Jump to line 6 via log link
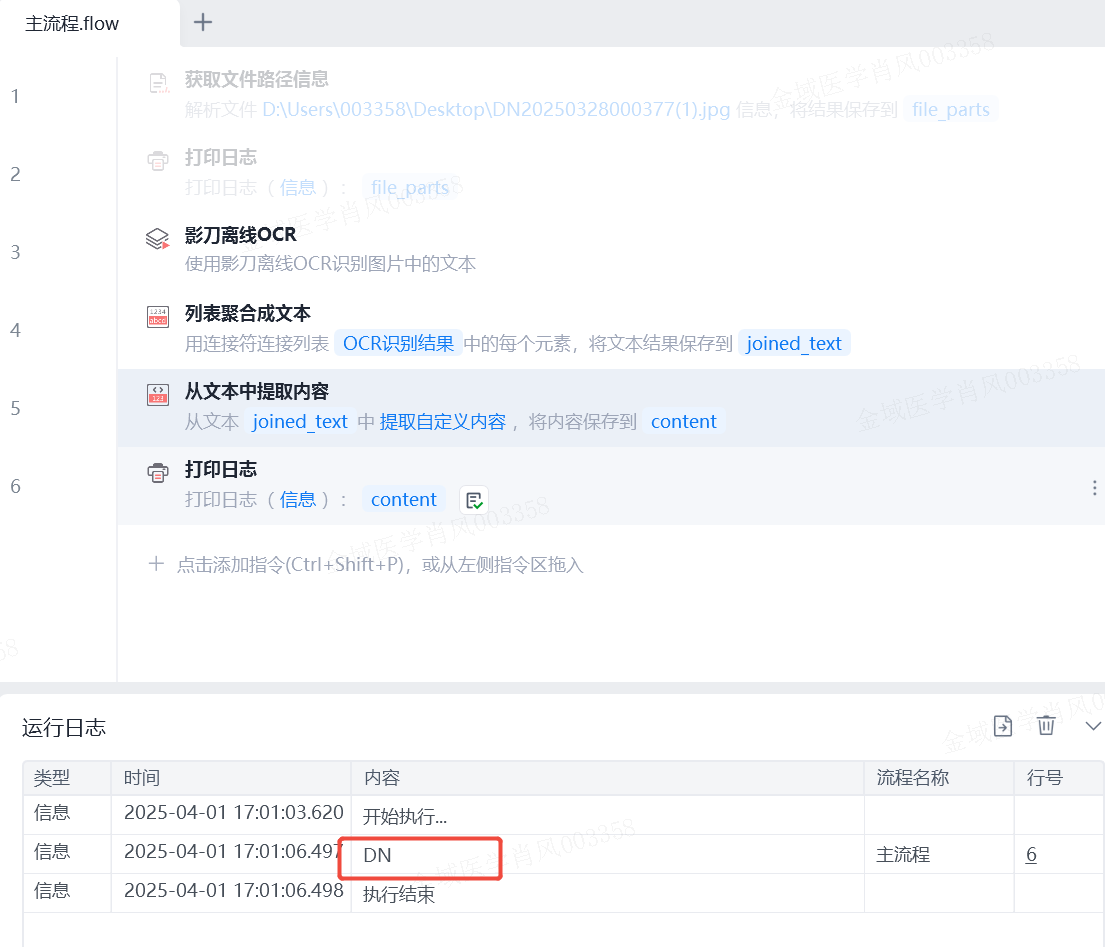The width and height of the screenshot is (1105, 947). tap(1031, 855)
